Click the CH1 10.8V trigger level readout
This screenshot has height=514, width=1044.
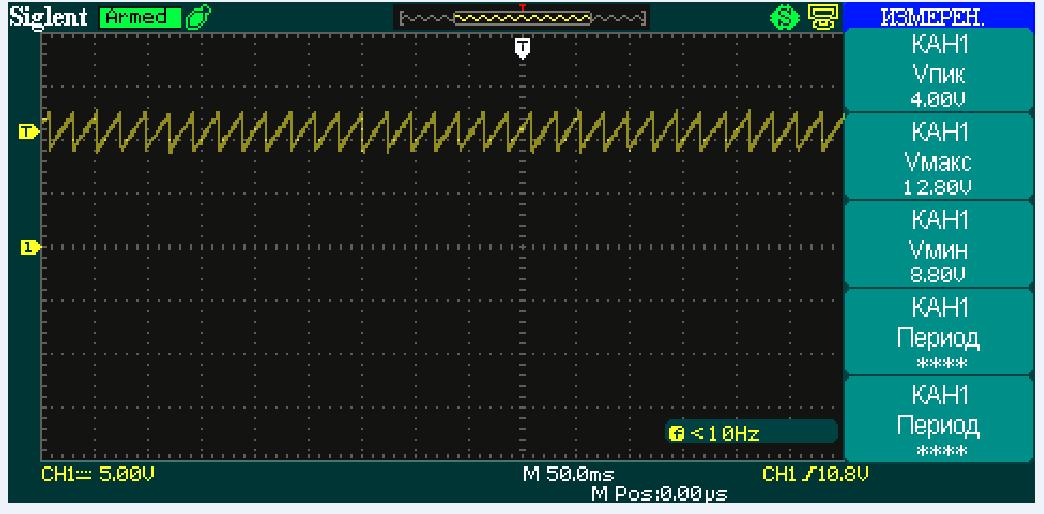click(816, 475)
